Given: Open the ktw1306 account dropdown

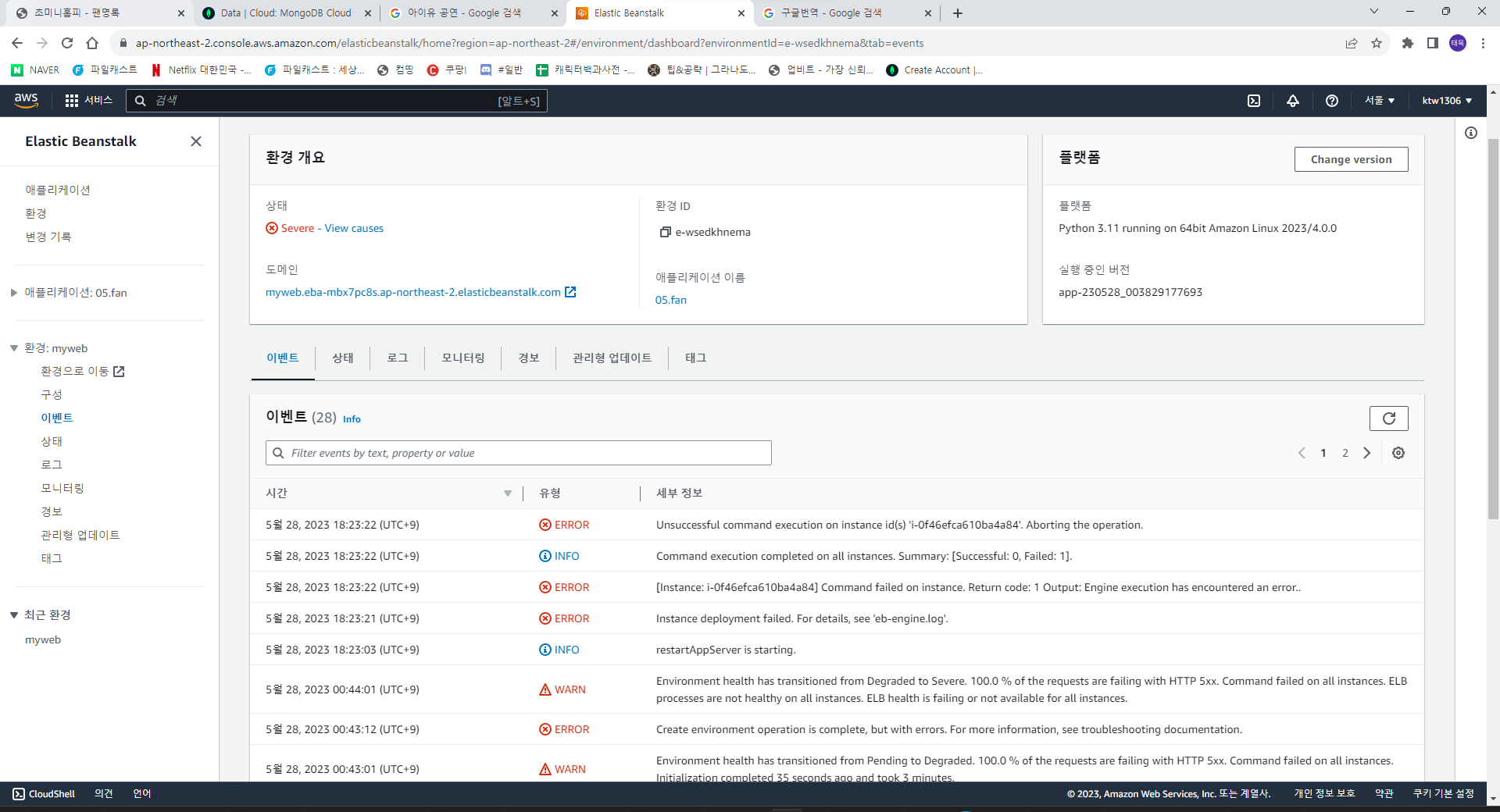Looking at the screenshot, I should pos(1447,101).
